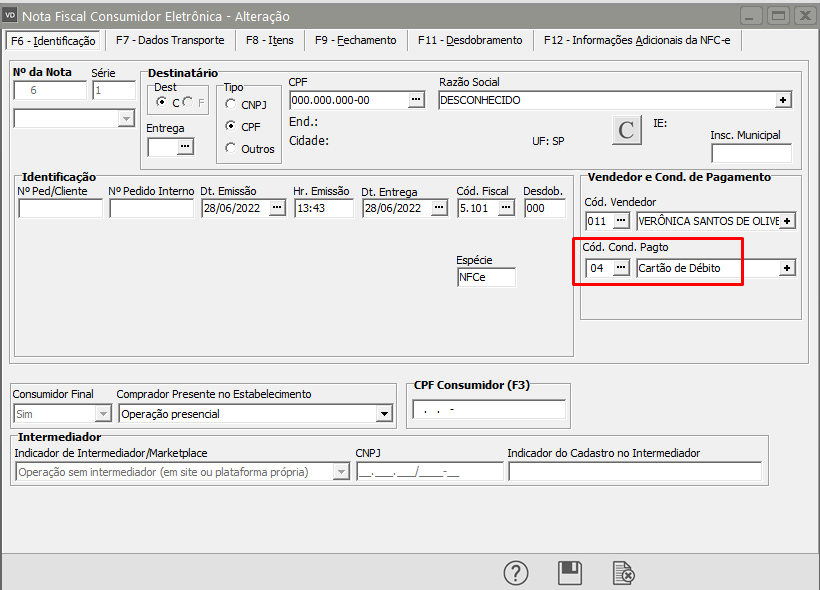Screen dimensions: 820x590
Task: Open the Entrega lookup ellipsis button
Action: pos(184,148)
